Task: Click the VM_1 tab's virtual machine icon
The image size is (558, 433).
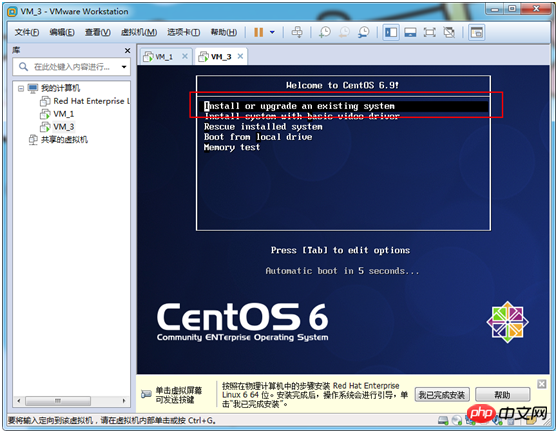Action: (x=148, y=57)
